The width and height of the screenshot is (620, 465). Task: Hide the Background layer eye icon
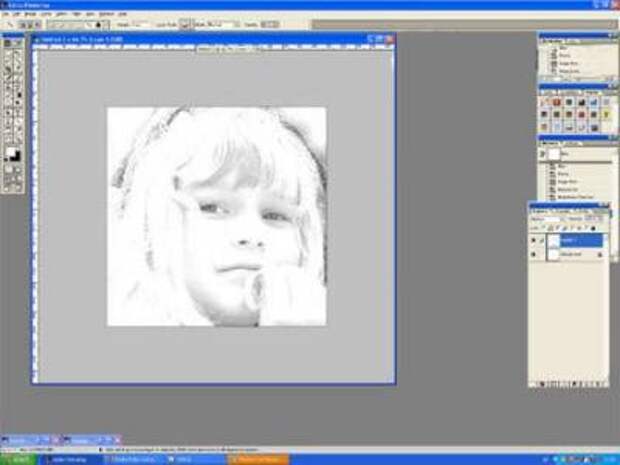[533, 255]
